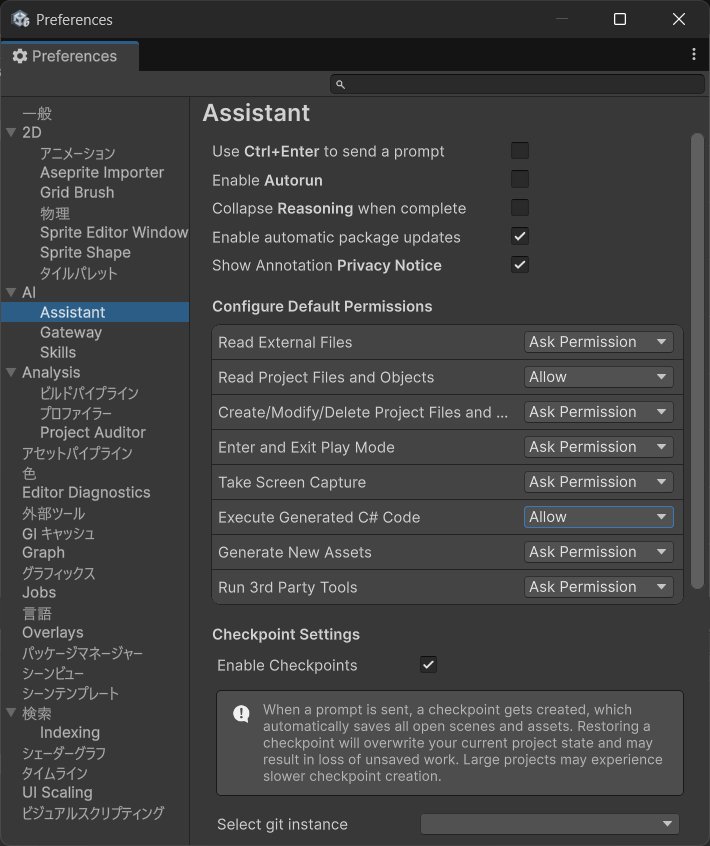Image resolution: width=710 pixels, height=846 pixels.
Task: Maximize the Preferences window
Action: click(620, 19)
